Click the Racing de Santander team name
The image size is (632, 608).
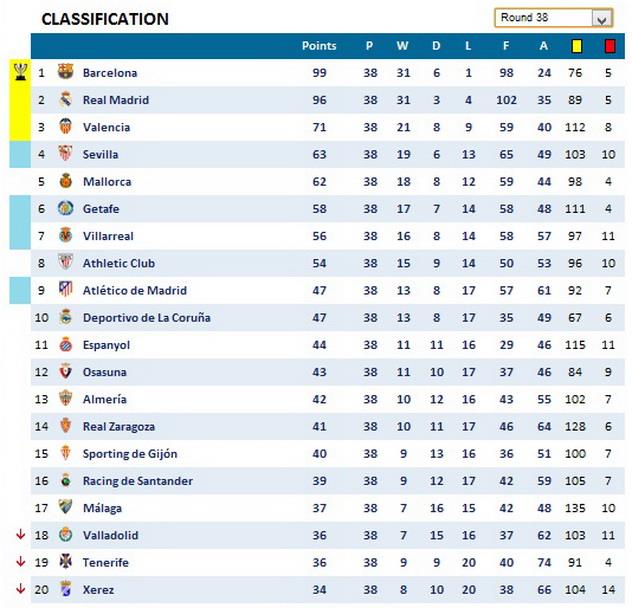pos(137,481)
